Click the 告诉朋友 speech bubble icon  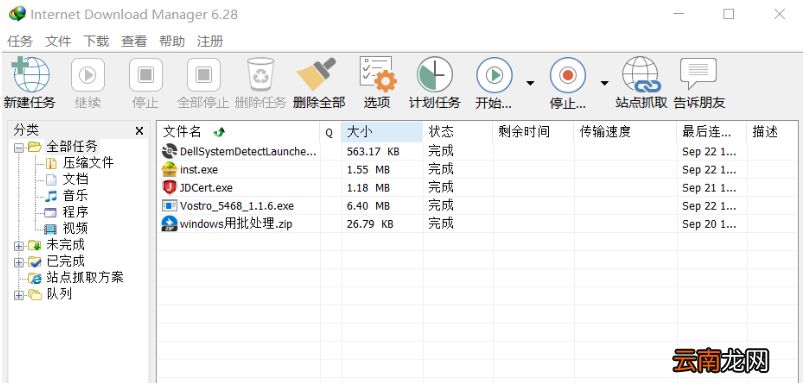pyautogui.click(x=698, y=74)
